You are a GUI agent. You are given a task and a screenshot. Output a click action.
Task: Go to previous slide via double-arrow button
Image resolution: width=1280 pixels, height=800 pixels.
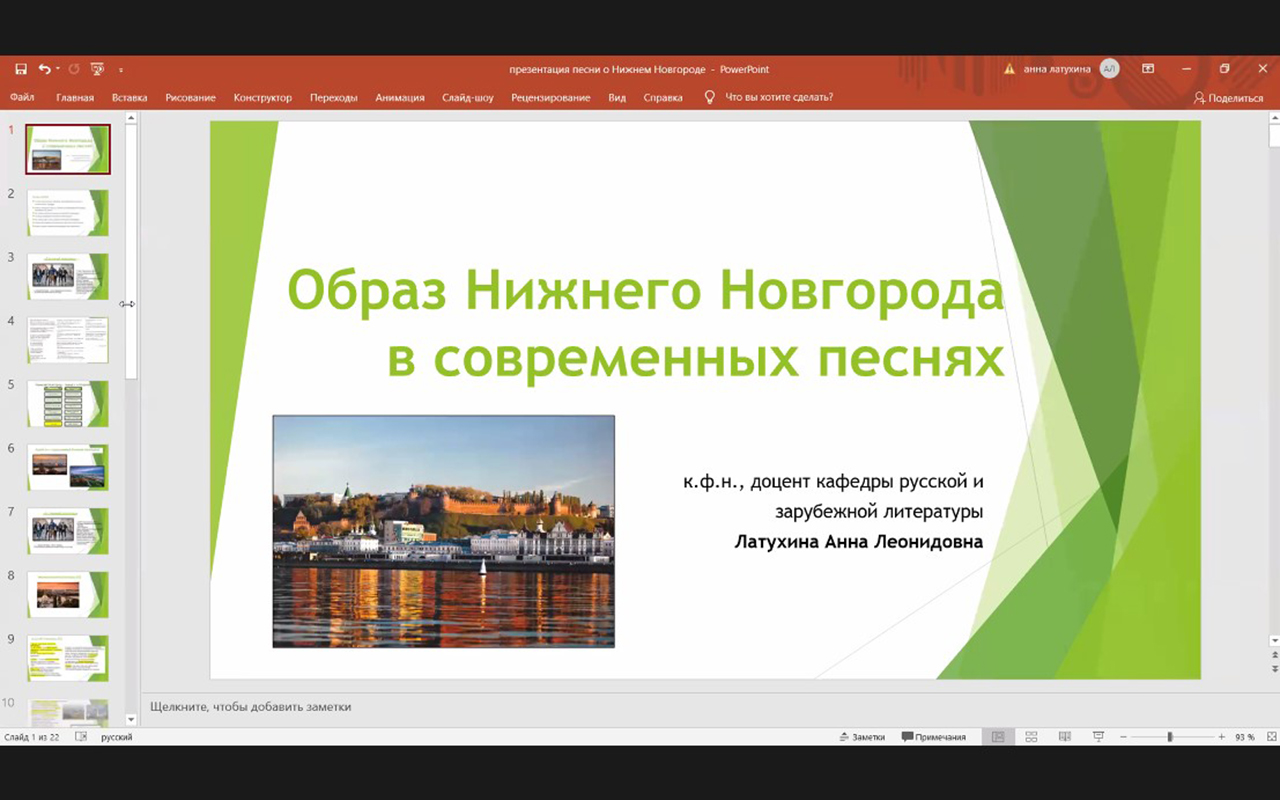pos(1274,655)
